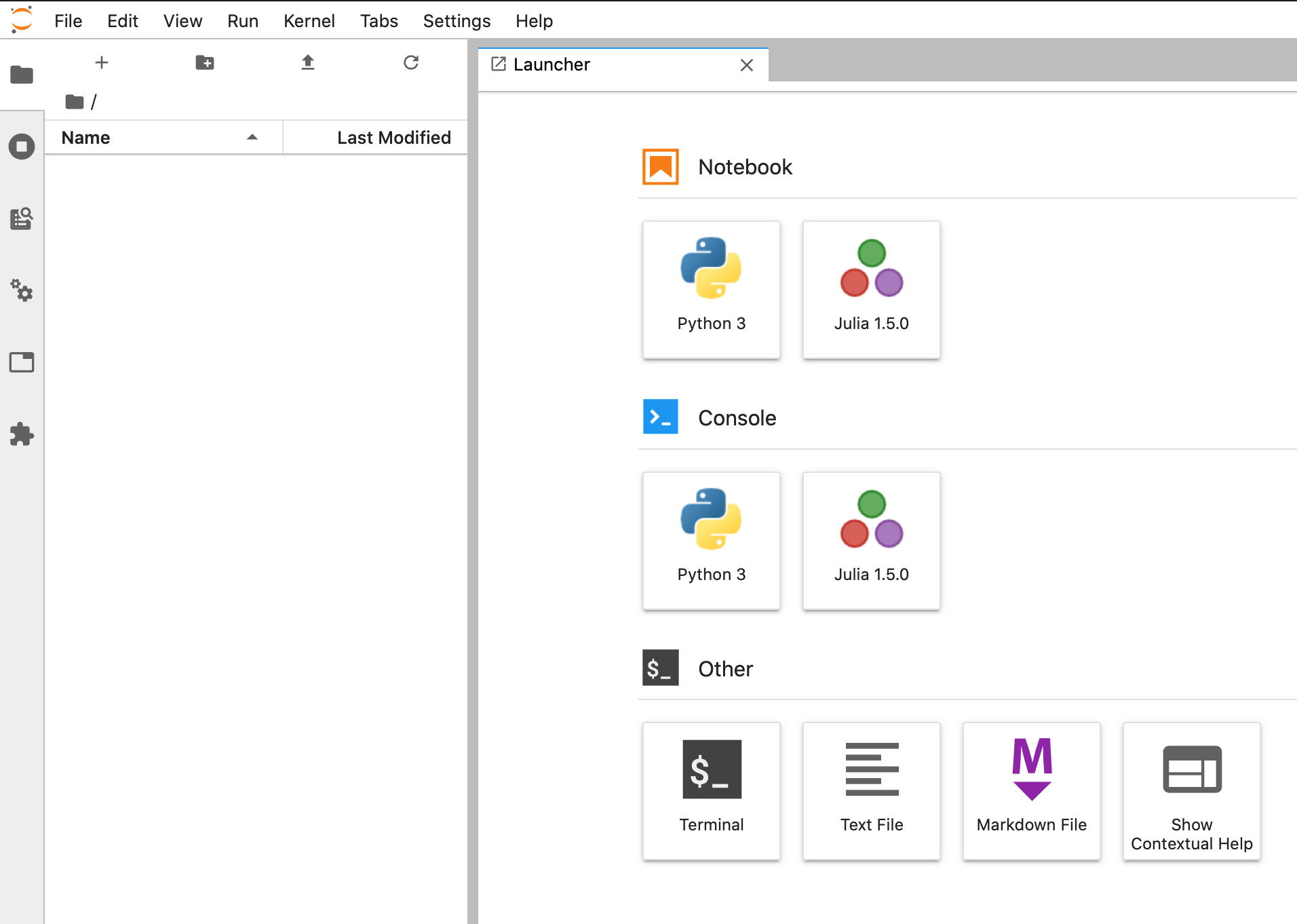Open the File Browser sidebar panel
1297x924 pixels.
pos(22,75)
